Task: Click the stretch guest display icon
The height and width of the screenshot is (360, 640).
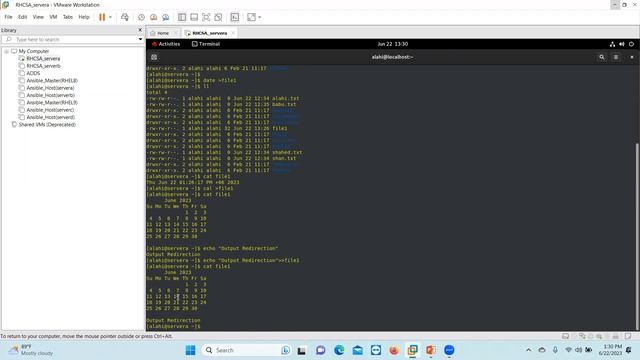Action: point(251,17)
